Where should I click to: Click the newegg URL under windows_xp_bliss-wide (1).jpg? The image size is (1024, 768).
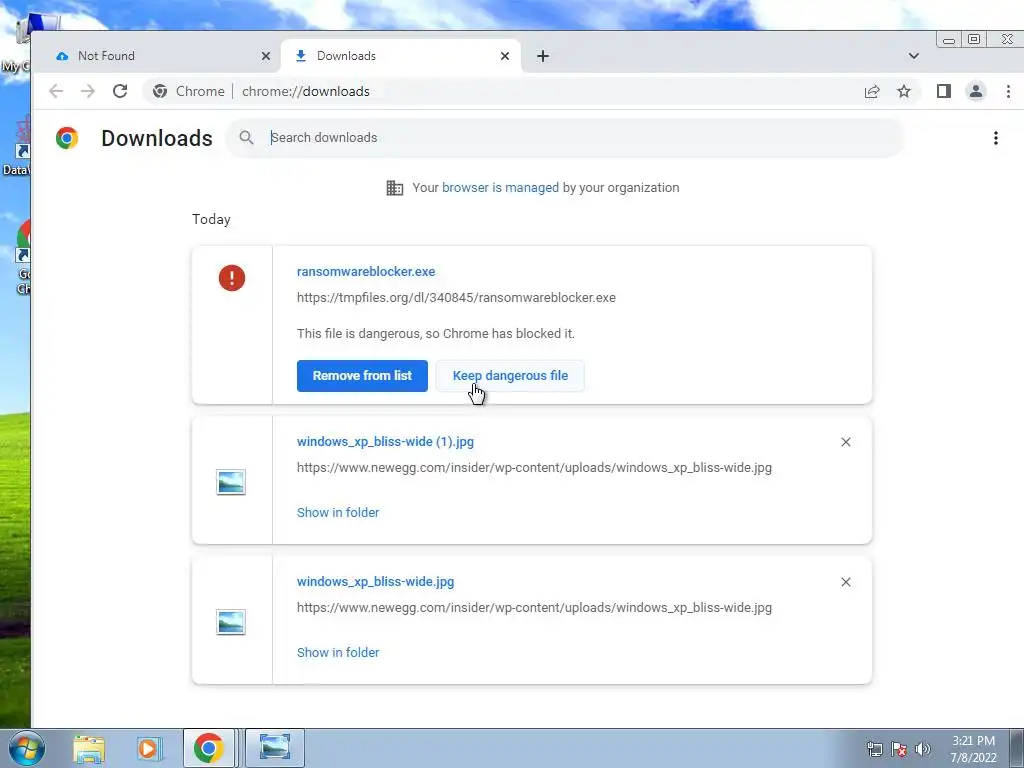(534, 468)
